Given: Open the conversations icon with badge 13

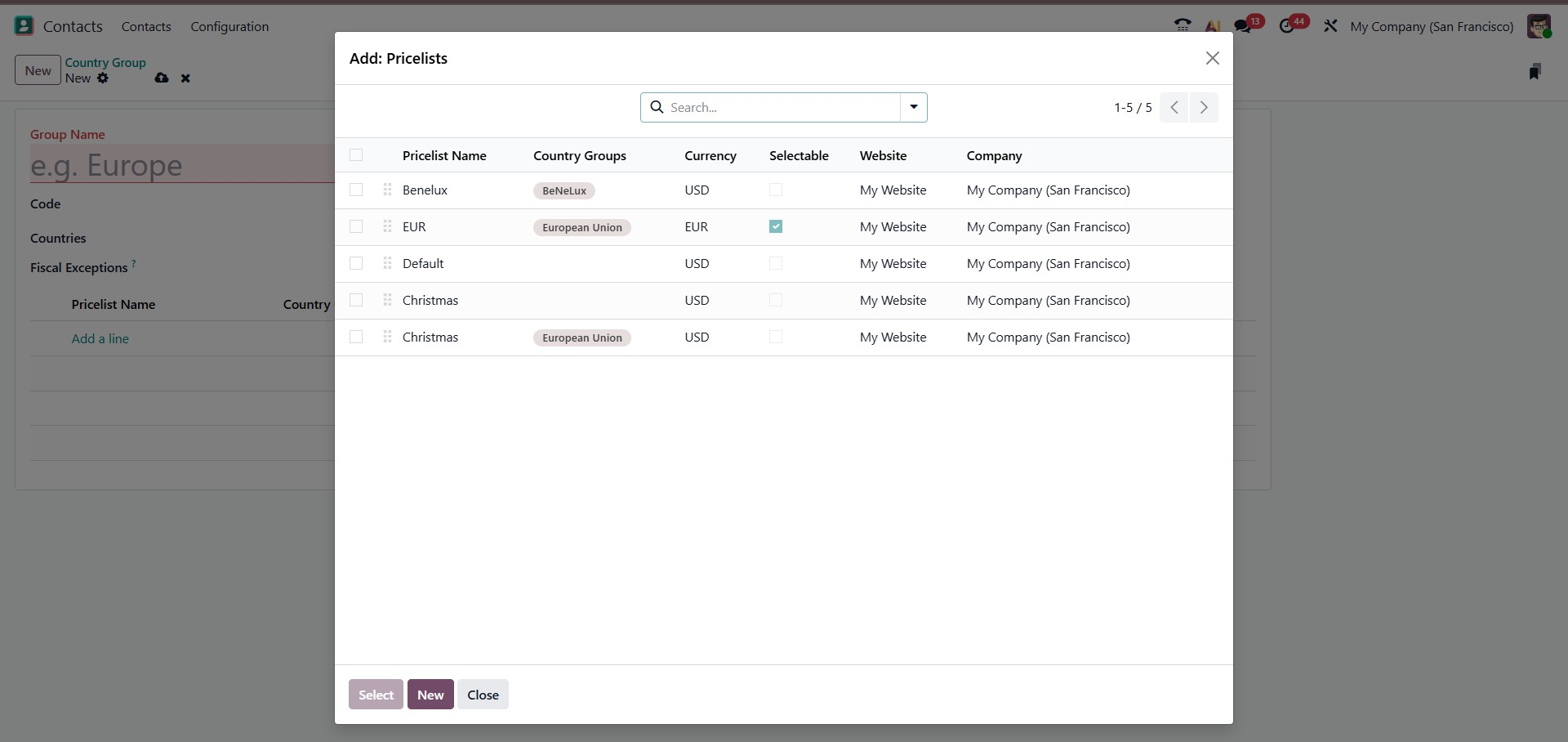Looking at the screenshot, I should coord(1243,26).
